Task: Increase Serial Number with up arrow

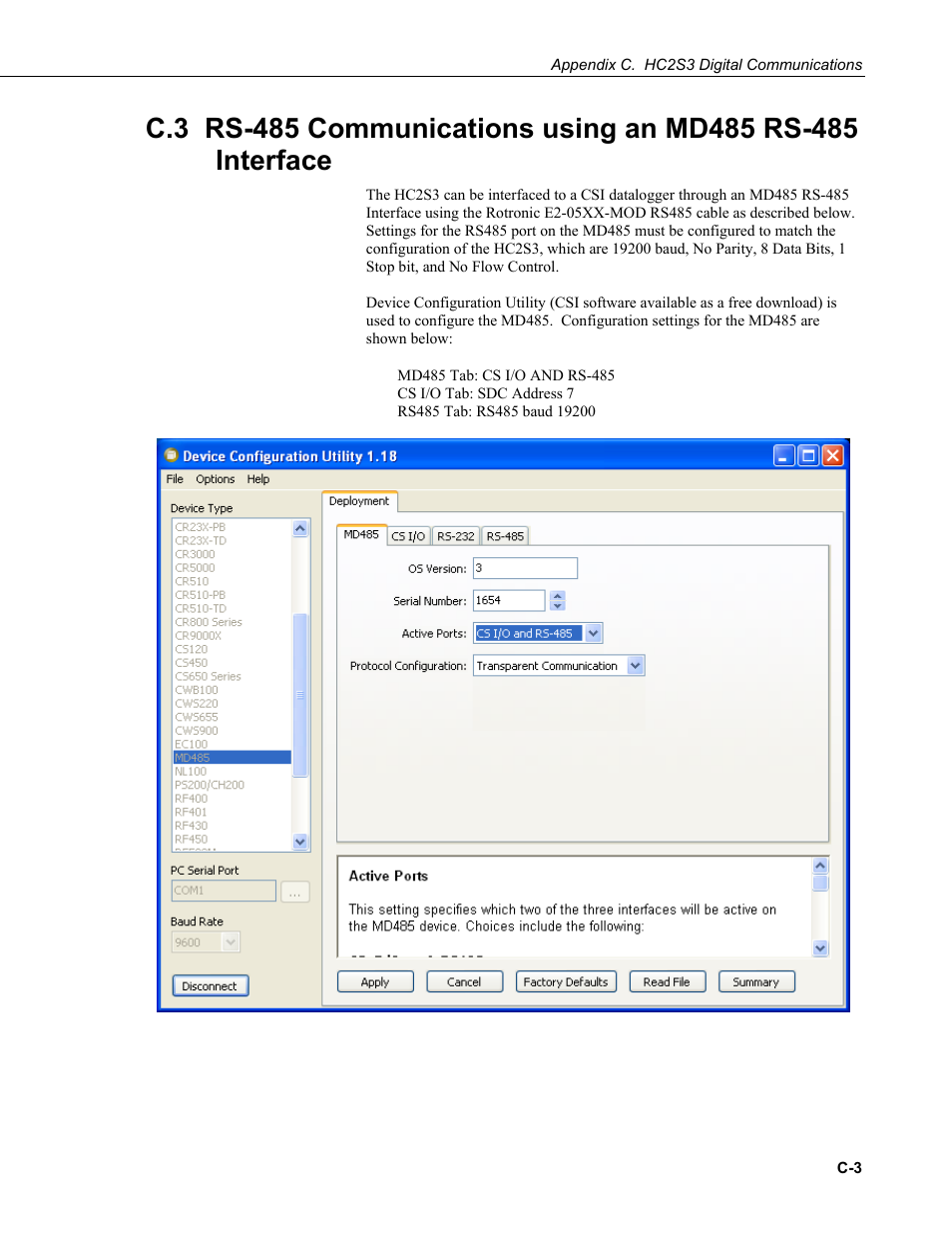Action: click(558, 595)
